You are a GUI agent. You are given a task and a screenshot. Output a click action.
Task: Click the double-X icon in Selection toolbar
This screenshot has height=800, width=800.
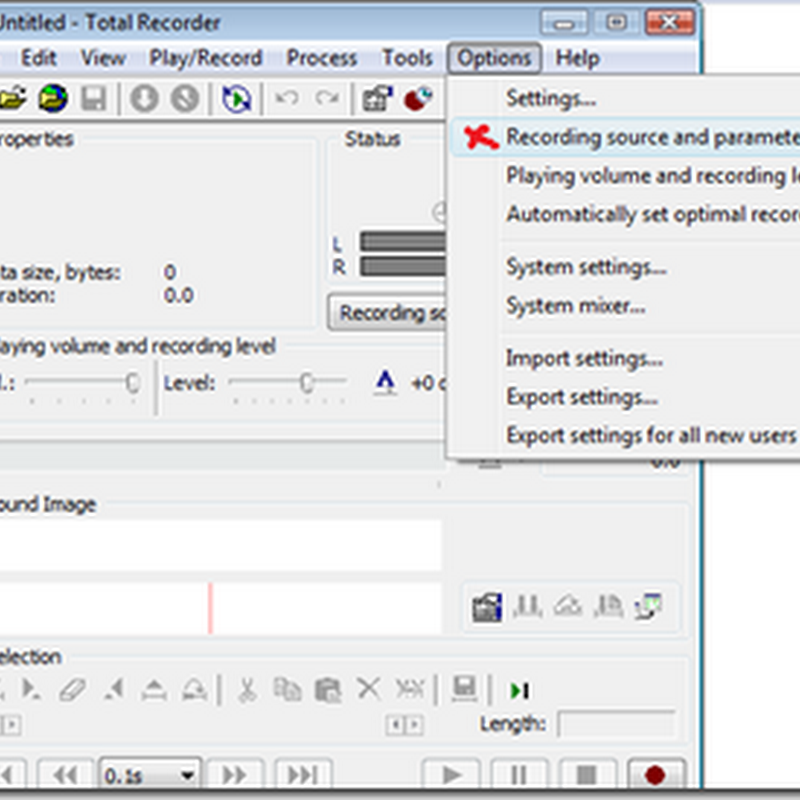[x=410, y=689]
